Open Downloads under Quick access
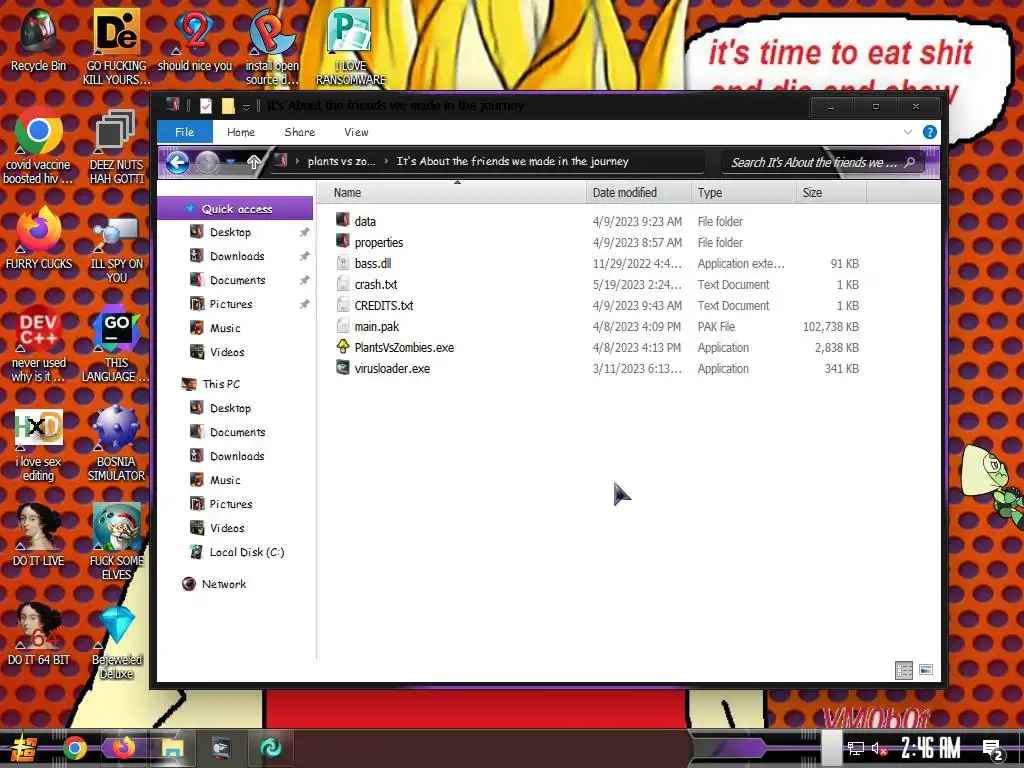Image resolution: width=1024 pixels, height=768 pixels. pyautogui.click(x=236, y=256)
